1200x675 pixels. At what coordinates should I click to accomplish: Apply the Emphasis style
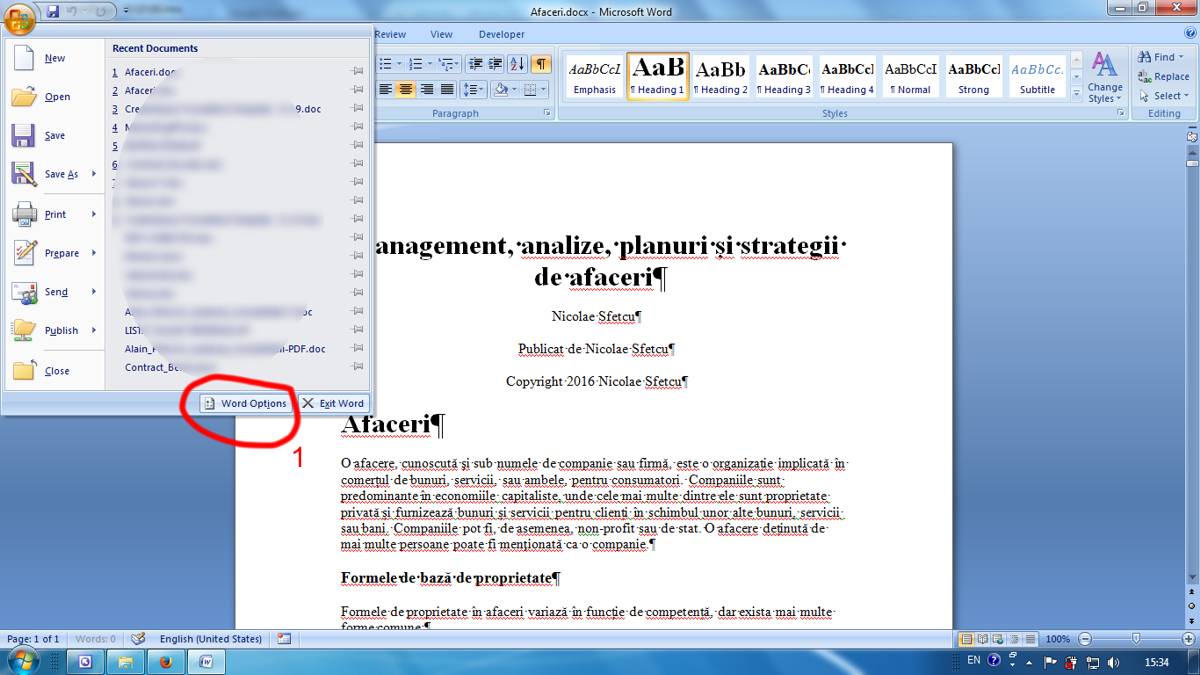click(595, 77)
